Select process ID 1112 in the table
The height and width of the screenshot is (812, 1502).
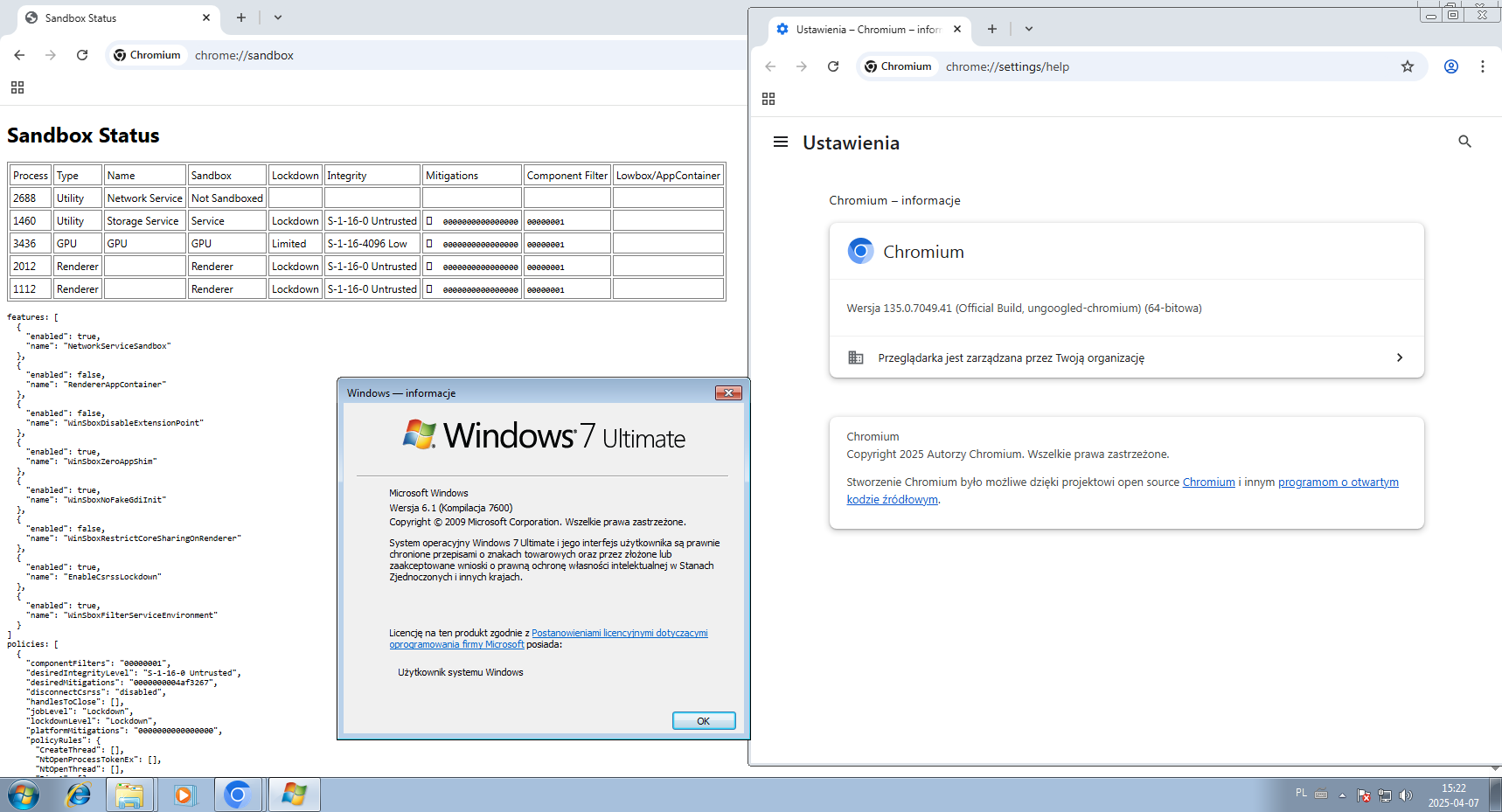31,289
